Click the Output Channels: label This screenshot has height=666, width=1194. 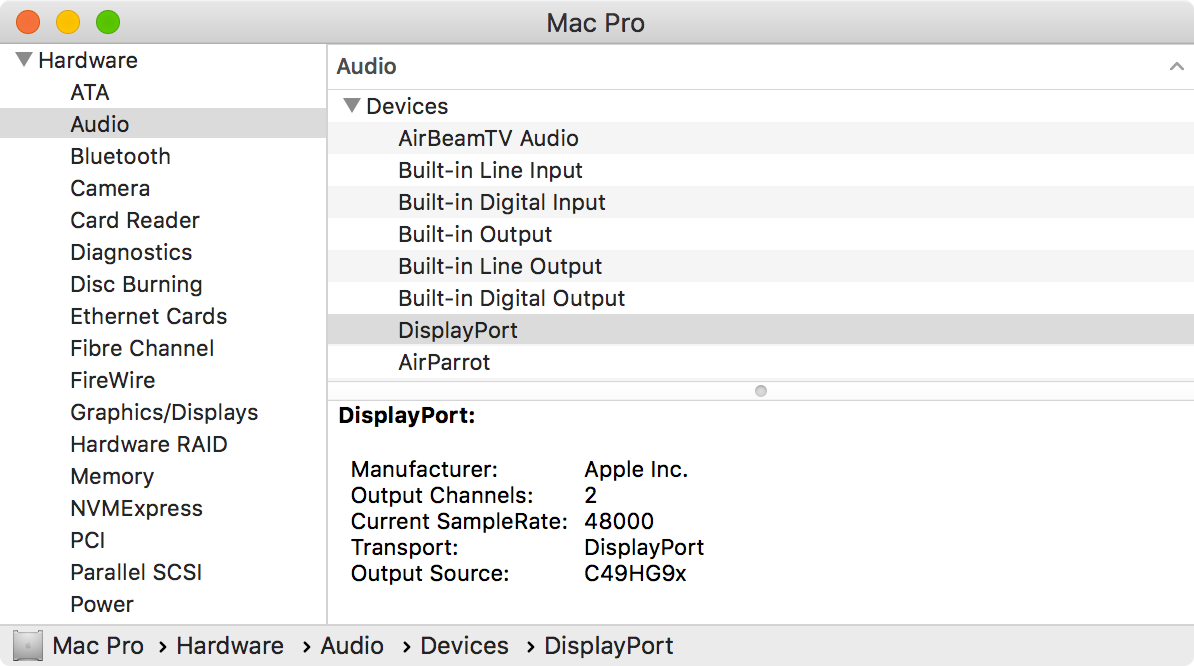(442, 496)
